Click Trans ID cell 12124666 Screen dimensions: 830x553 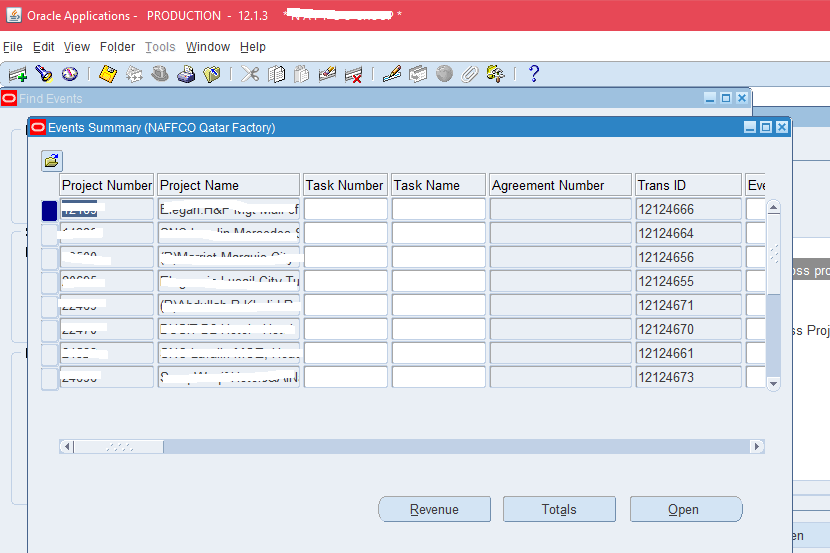tap(688, 210)
